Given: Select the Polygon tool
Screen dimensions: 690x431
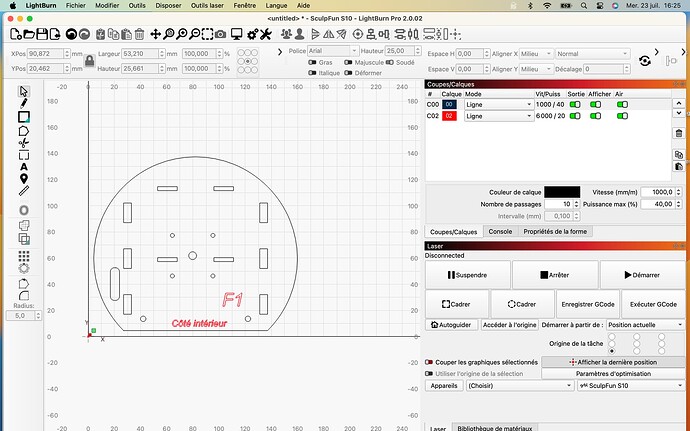Looking at the screenshot, I should (x=24, y=131).
